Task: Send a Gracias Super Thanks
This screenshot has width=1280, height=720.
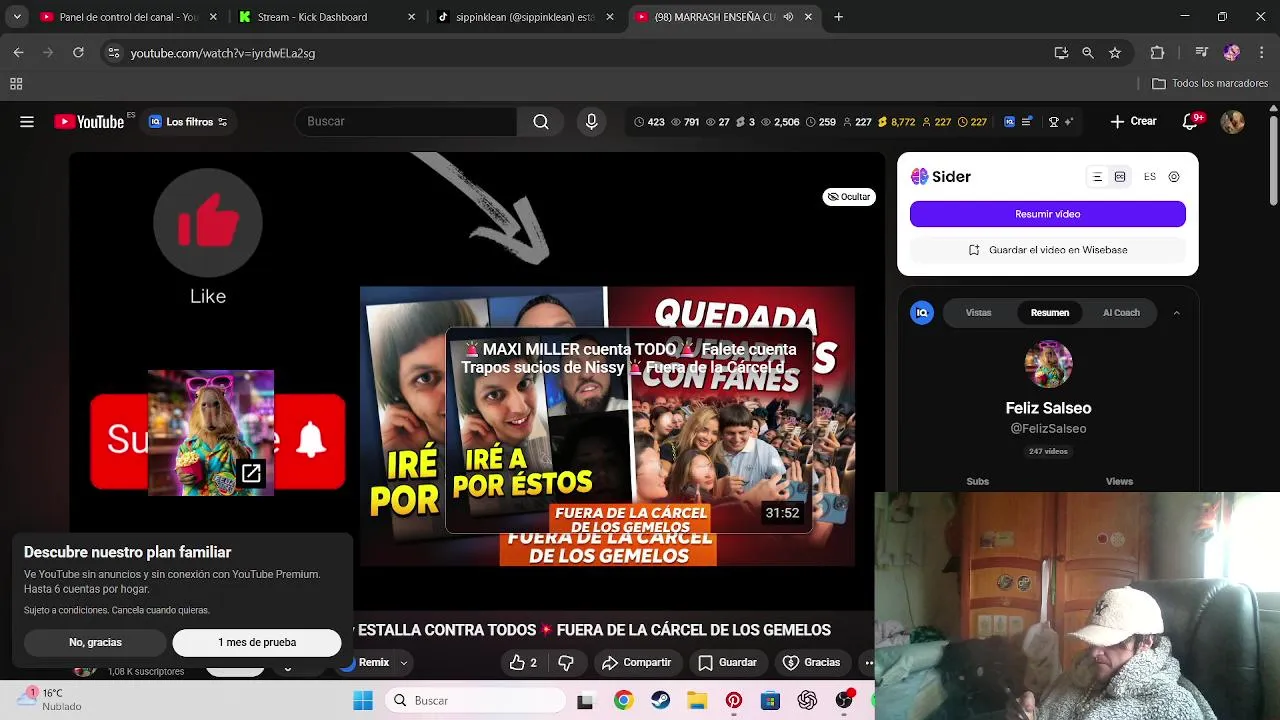Action: [x=812, y=662]
